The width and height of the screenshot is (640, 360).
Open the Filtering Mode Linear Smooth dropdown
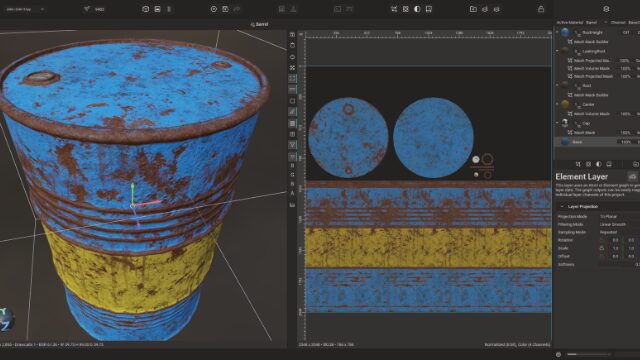(x=619, y=224)
